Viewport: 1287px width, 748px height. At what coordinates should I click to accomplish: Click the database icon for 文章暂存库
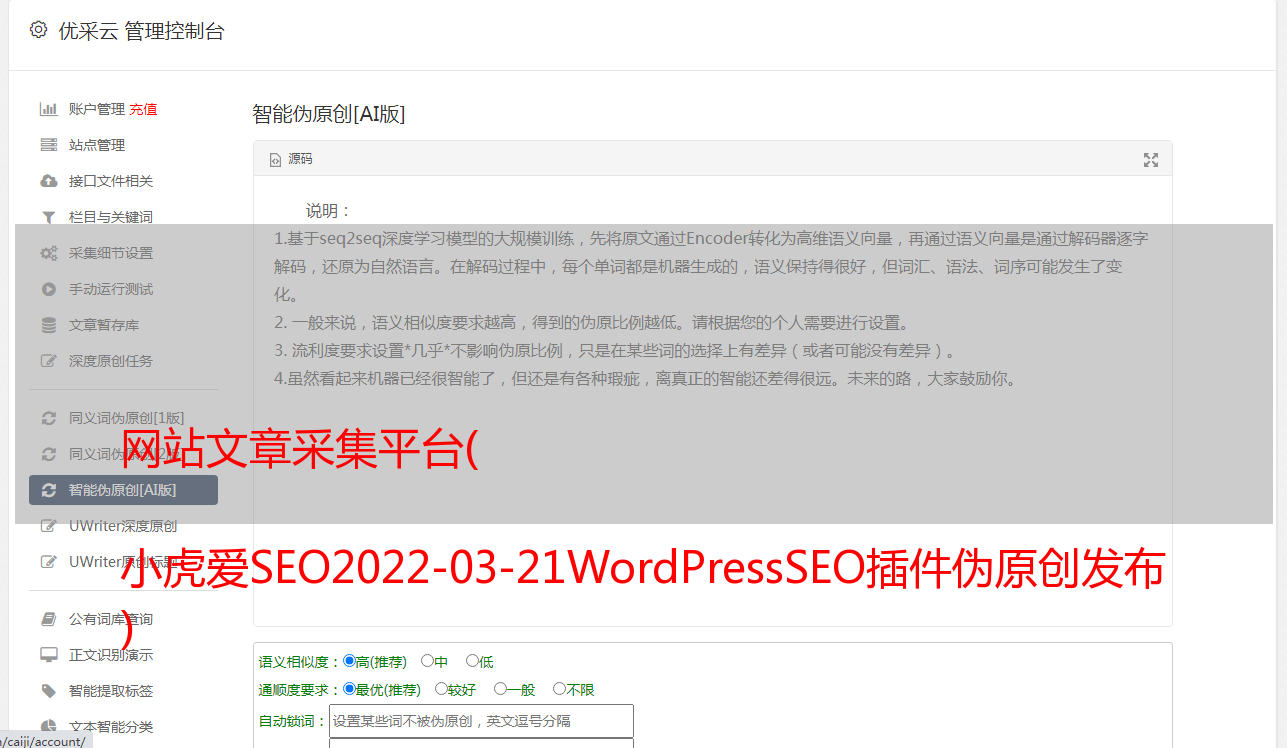coord(48,325)
